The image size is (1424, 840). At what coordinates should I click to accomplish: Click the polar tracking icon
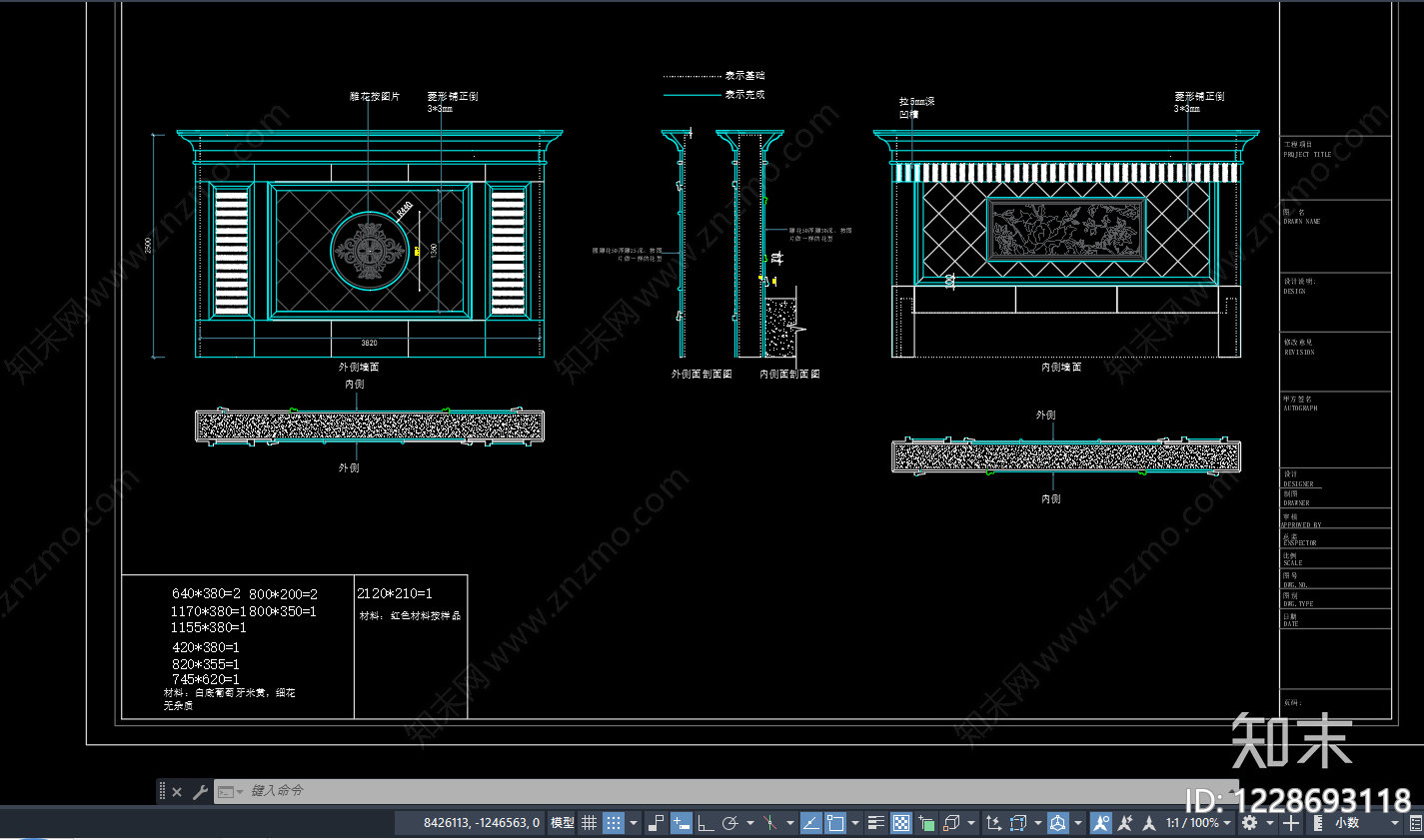click(730, 823)
